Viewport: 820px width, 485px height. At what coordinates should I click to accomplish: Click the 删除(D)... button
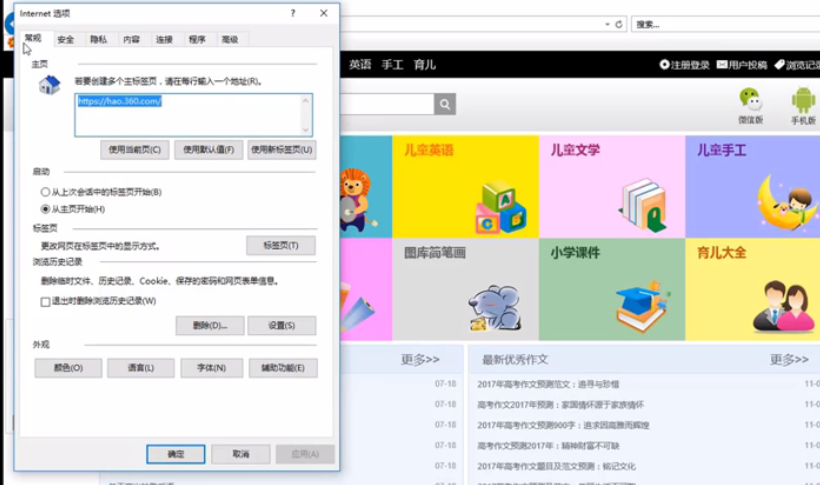pyautogui.click(x=210, y=325)
